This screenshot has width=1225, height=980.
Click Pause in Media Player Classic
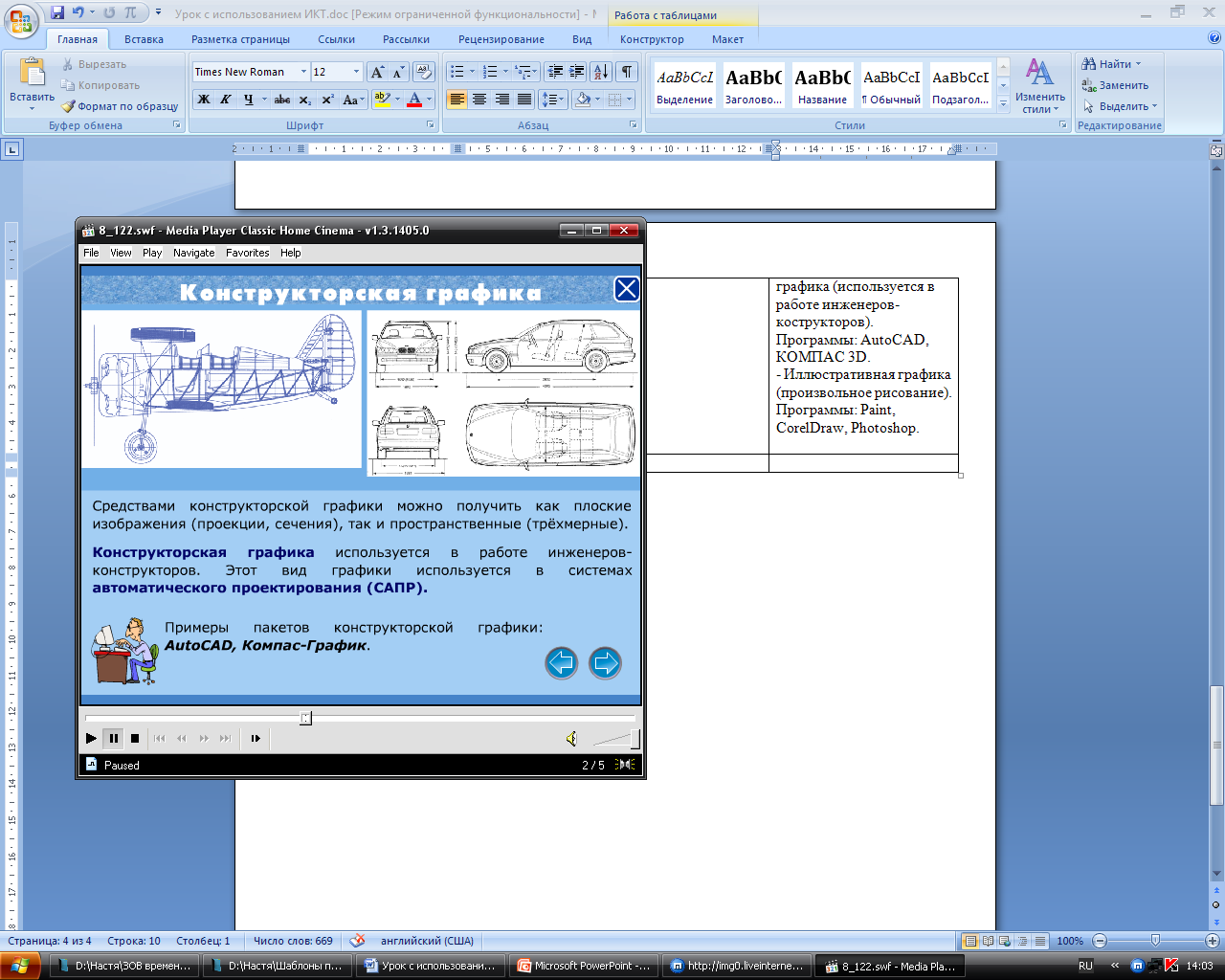click(x=114, y=738)
